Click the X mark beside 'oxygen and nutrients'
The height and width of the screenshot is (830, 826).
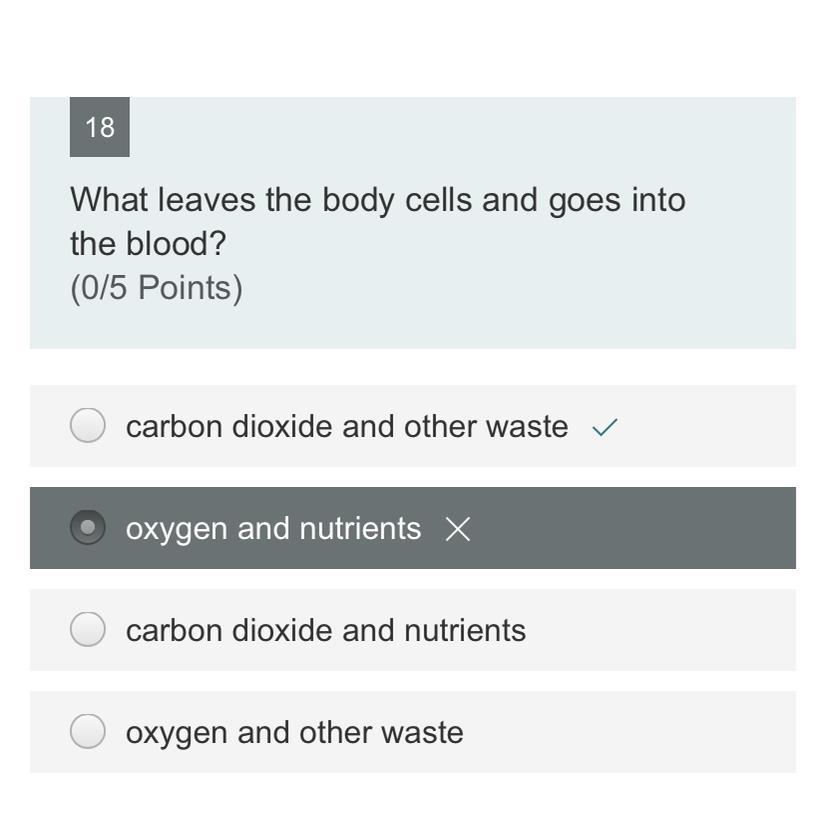[x=457, y=530]
